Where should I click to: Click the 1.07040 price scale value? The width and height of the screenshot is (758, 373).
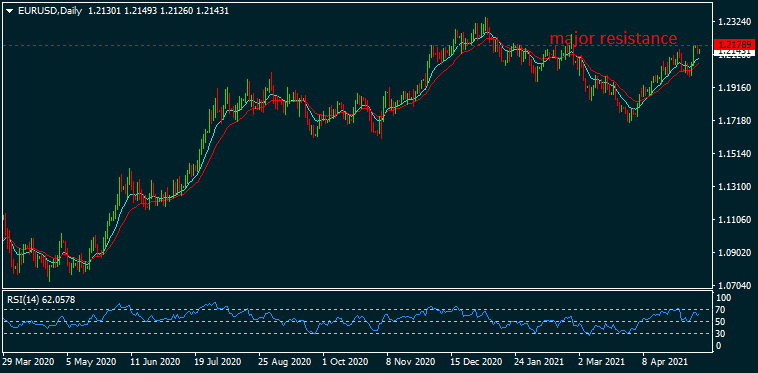point(735,285)
